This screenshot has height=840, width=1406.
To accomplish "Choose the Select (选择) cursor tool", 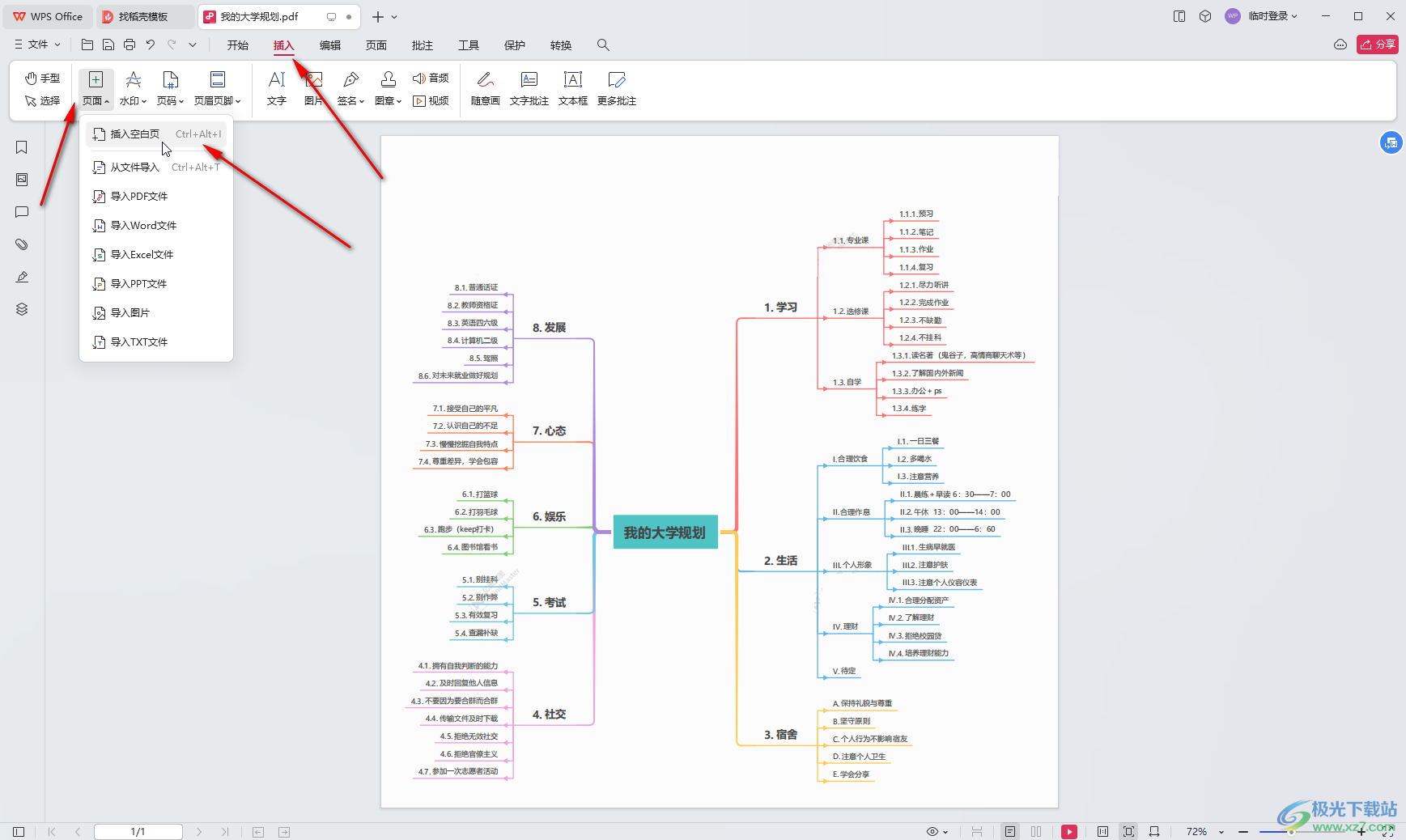I will 42,100.
